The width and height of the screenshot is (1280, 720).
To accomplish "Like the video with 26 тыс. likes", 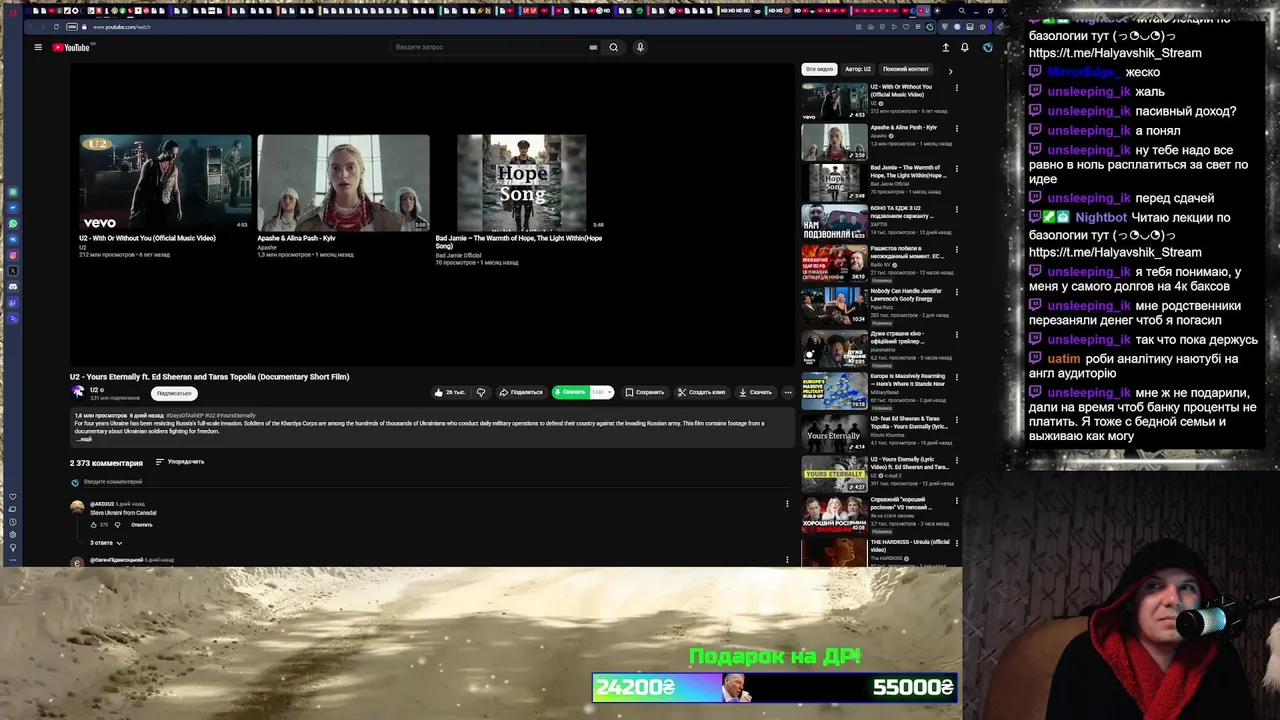I will (x=450, y=392).
